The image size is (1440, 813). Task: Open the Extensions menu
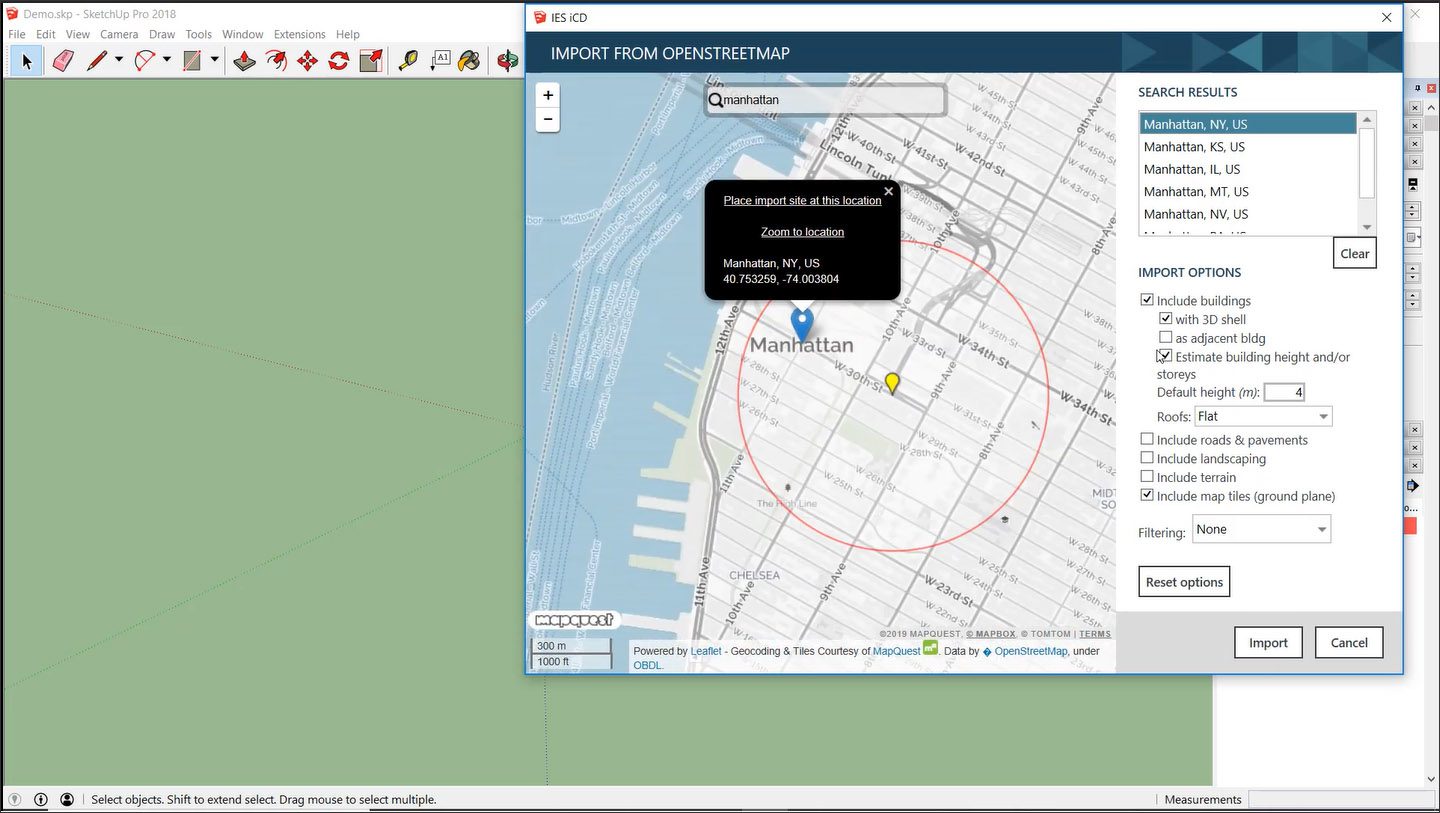coord(300,34)
